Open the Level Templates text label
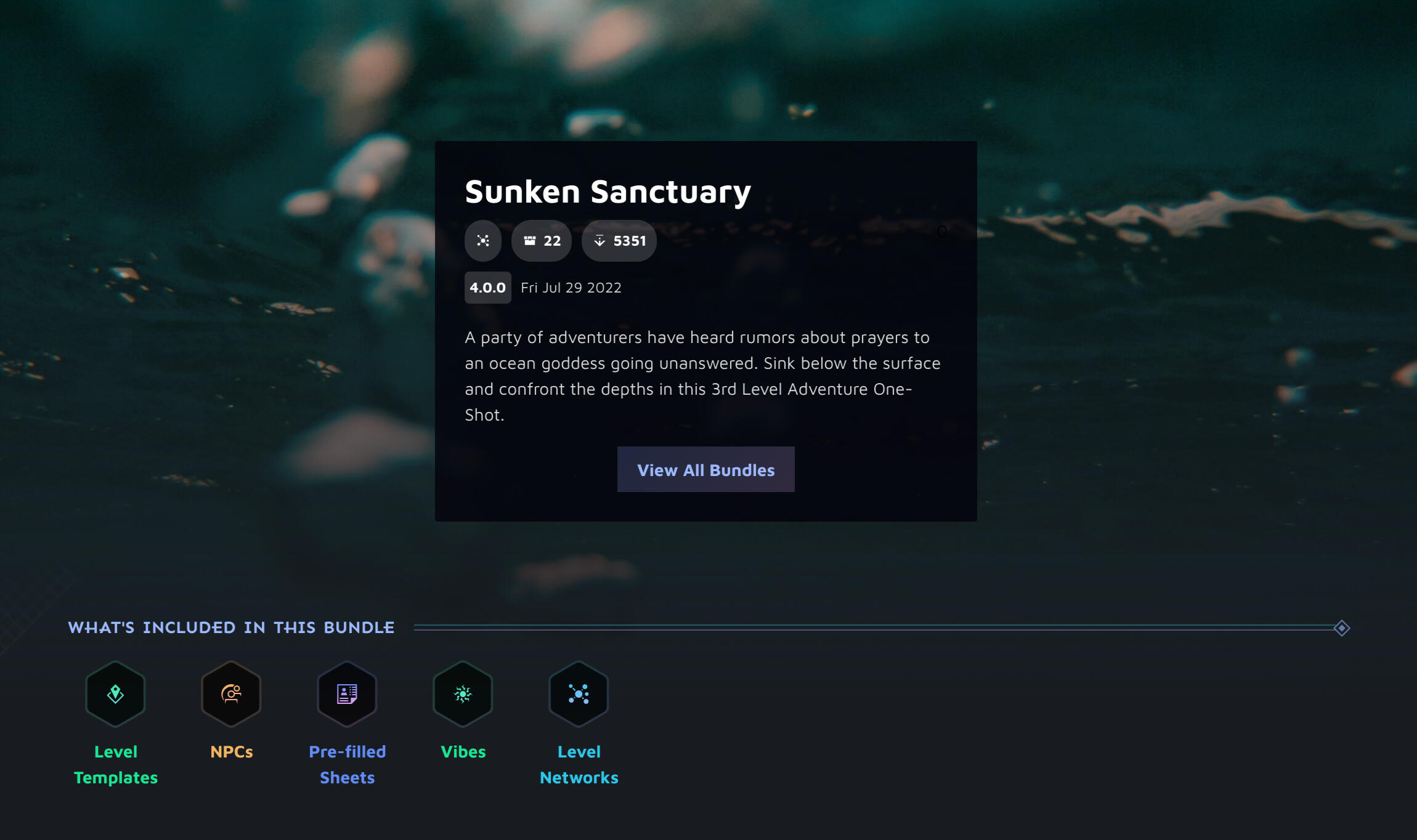The width and height of the screenshot is (1417, 840). click(x=116, y=764)
